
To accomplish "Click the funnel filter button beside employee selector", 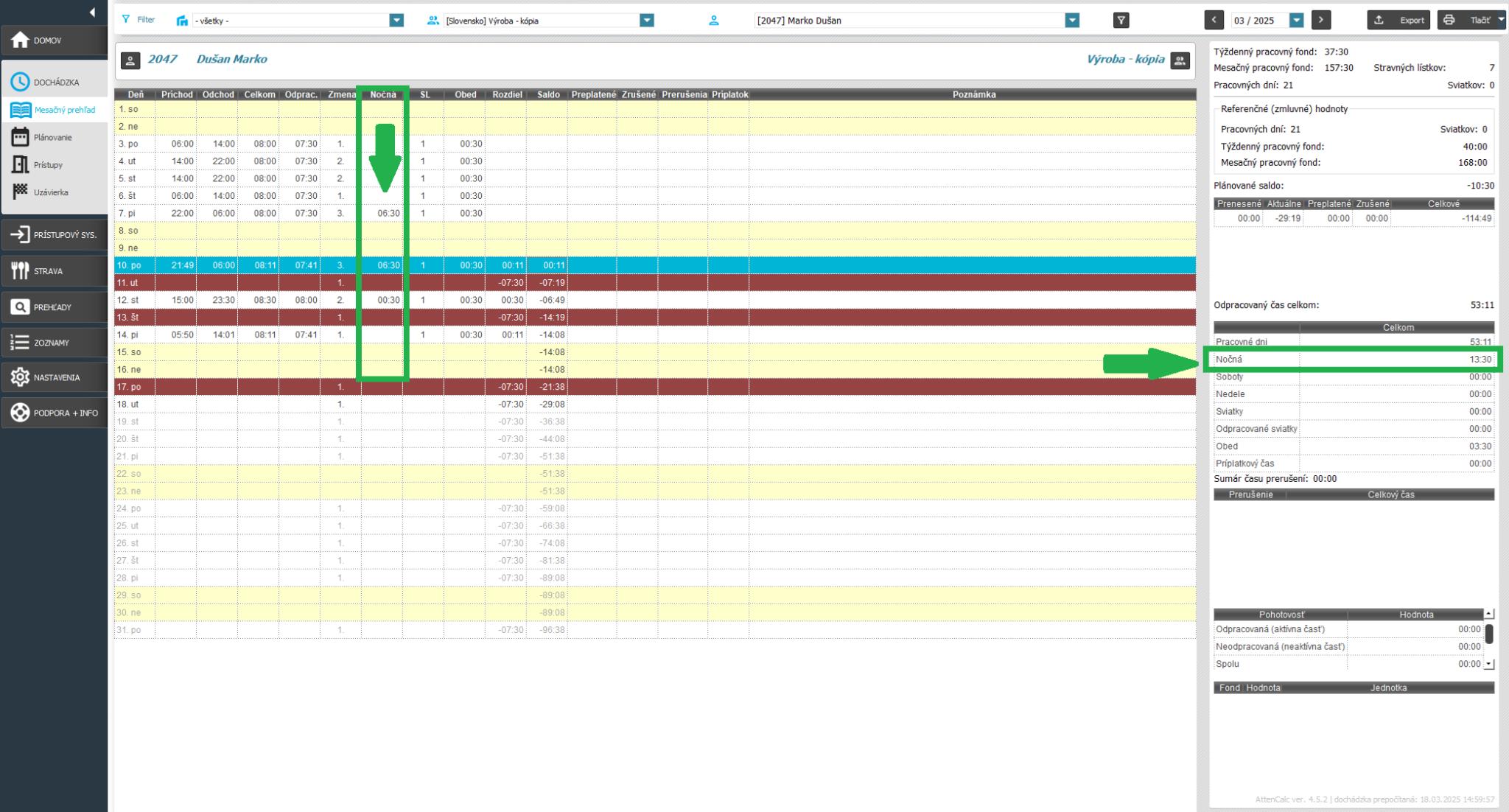I will click(1121, 21).
